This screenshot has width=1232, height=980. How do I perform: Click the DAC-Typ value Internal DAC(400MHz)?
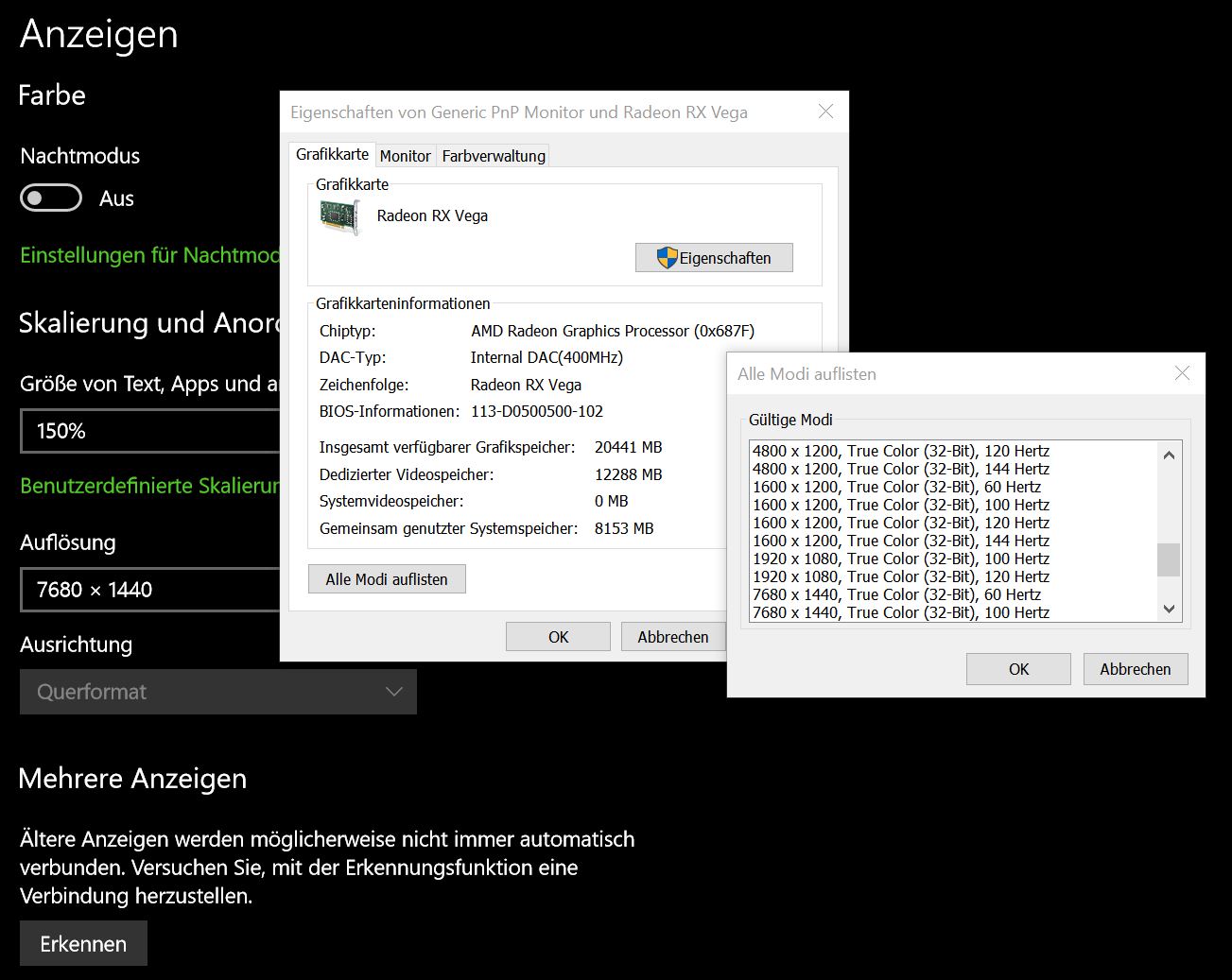pyautogui.click(x=547, y=357)
